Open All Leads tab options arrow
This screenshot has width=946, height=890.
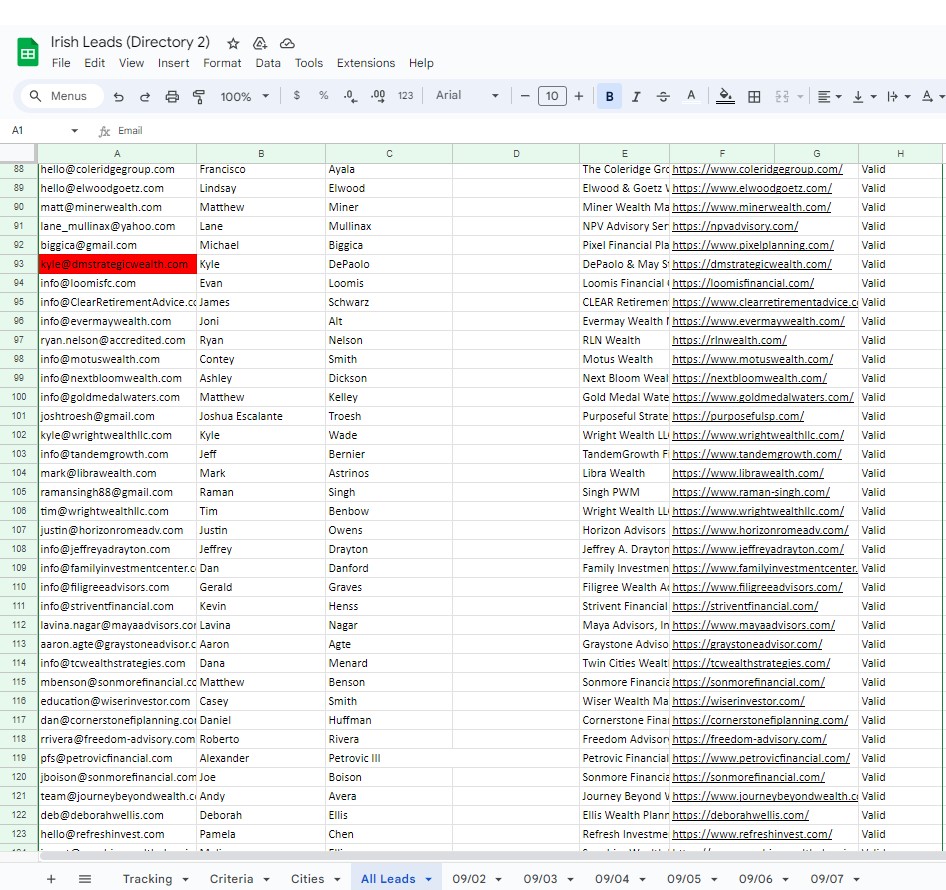tap(428, 879)
